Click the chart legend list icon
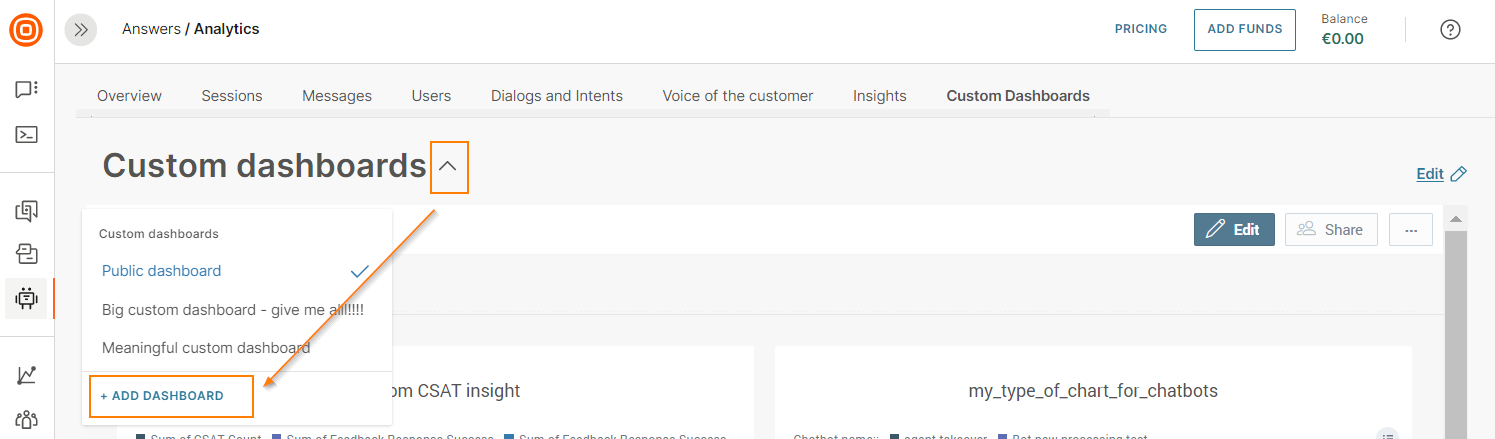Image resolution: width=1495 pixels, height=439 pixels. [1386, 434]
